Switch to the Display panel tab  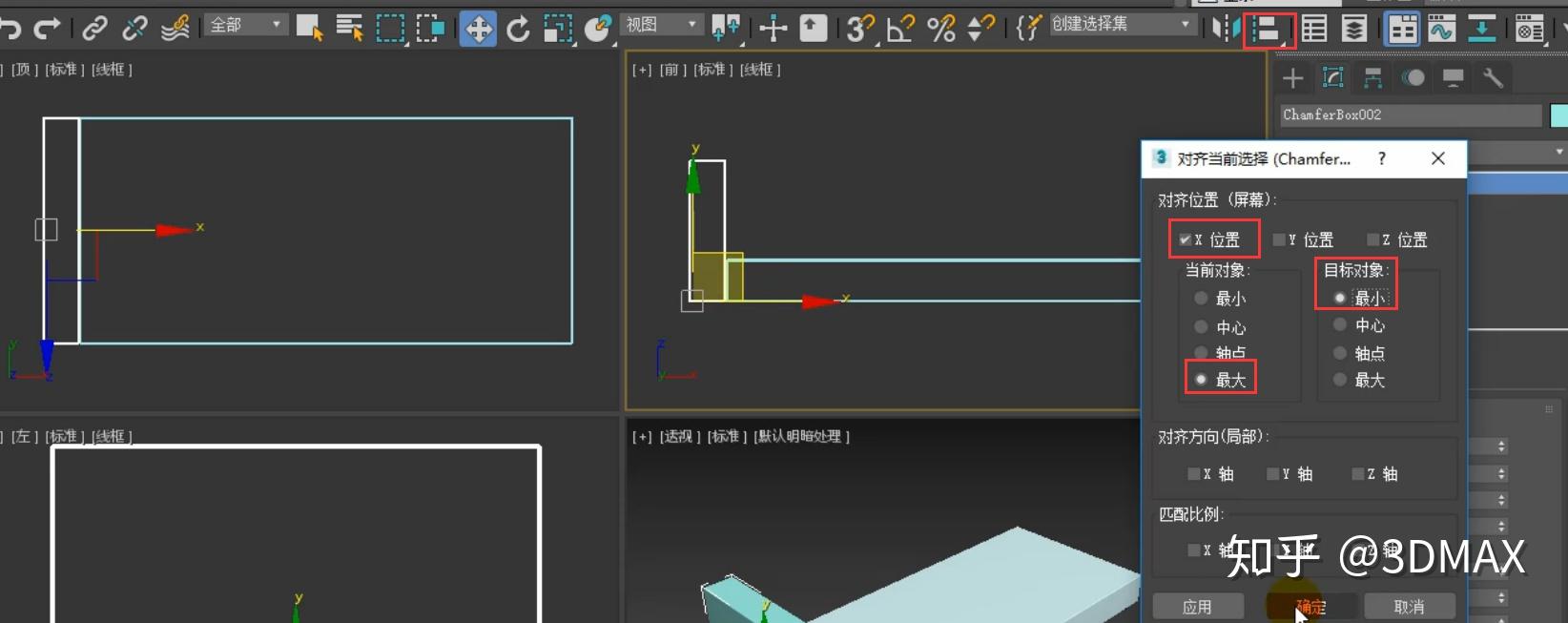[1454, 78]
